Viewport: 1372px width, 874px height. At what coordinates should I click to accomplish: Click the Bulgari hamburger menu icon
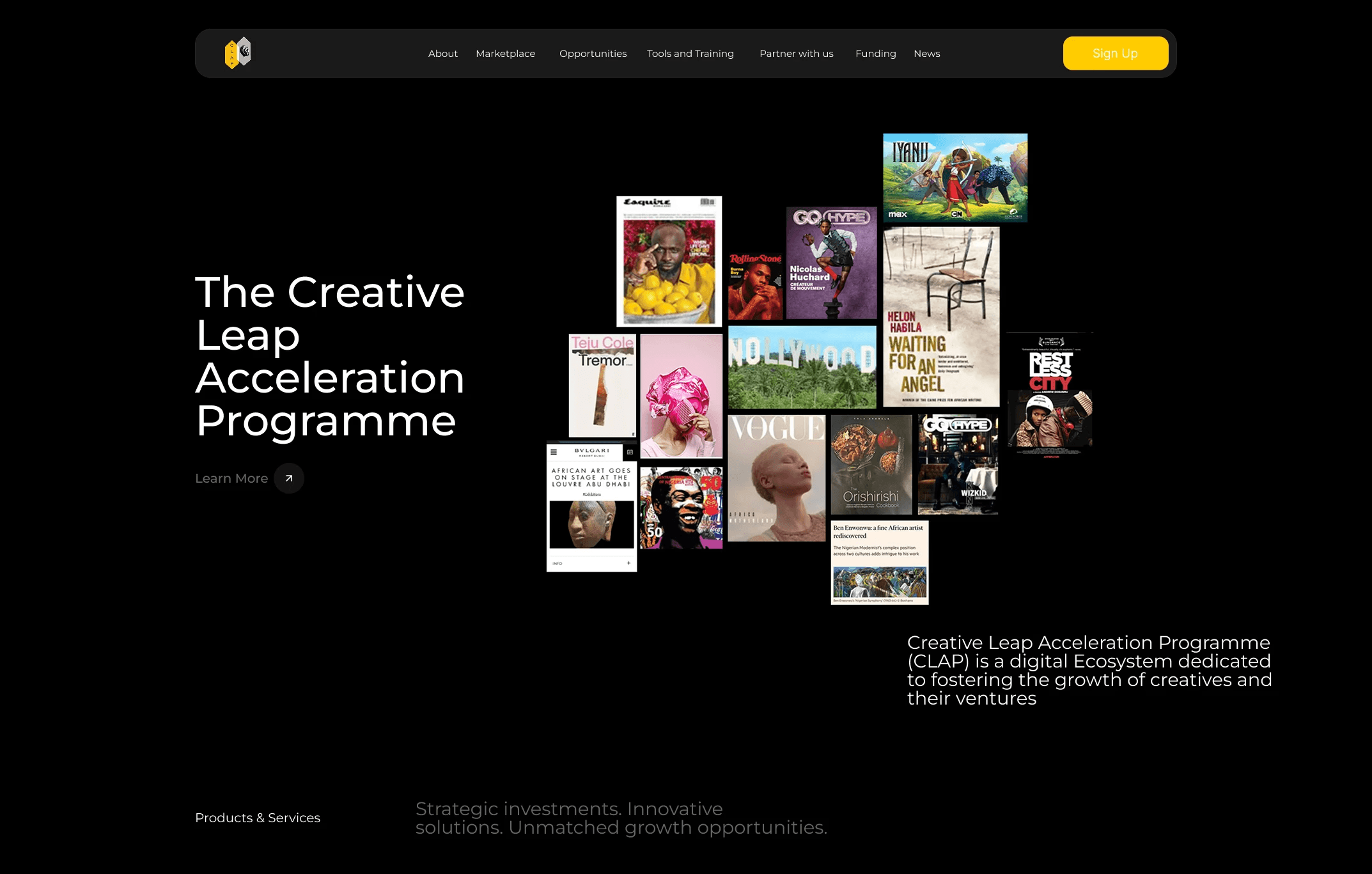click(554, 452)
